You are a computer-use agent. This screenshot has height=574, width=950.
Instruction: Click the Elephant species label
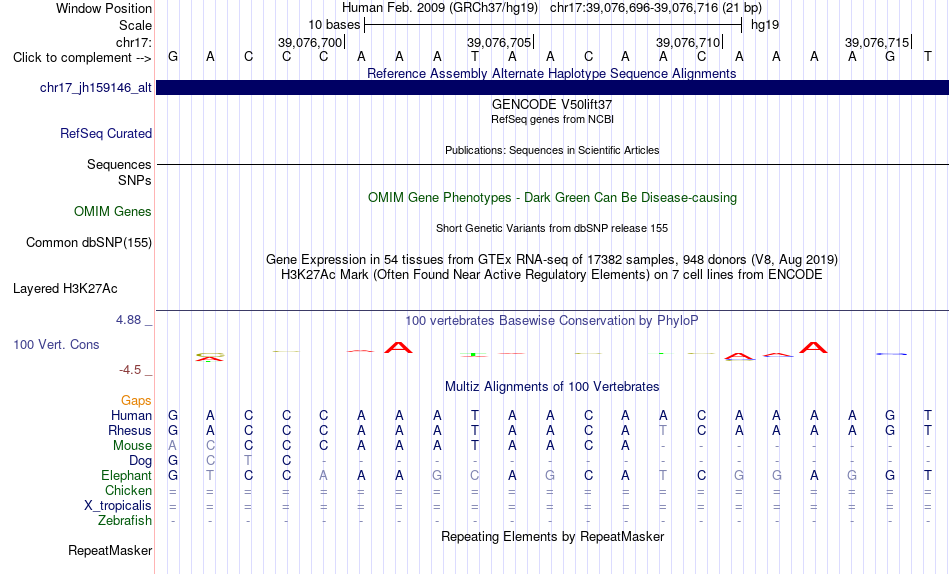tap(126, 476)
